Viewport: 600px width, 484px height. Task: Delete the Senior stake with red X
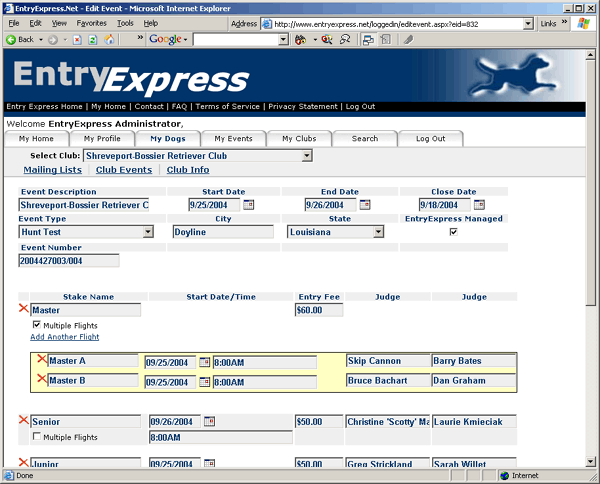pos(24,420)
